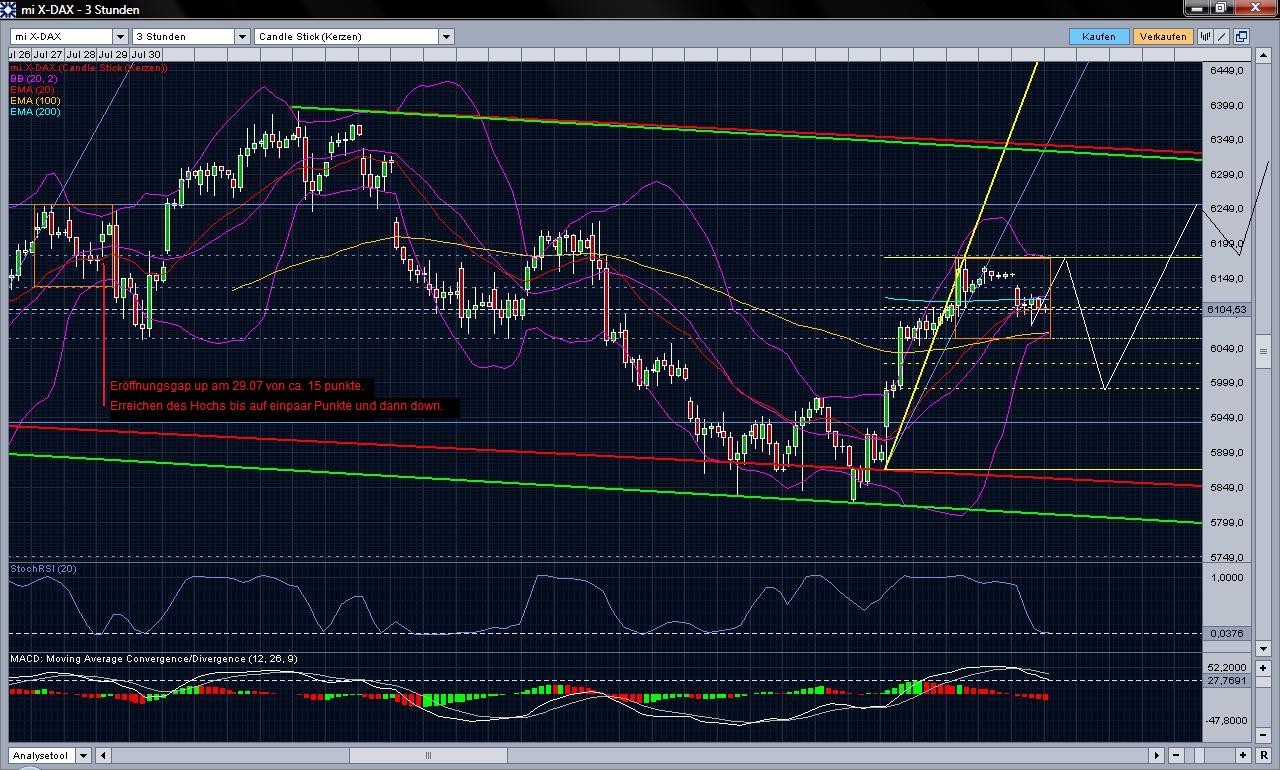Click the horizontal scrollbar thumb

point(428,755)
